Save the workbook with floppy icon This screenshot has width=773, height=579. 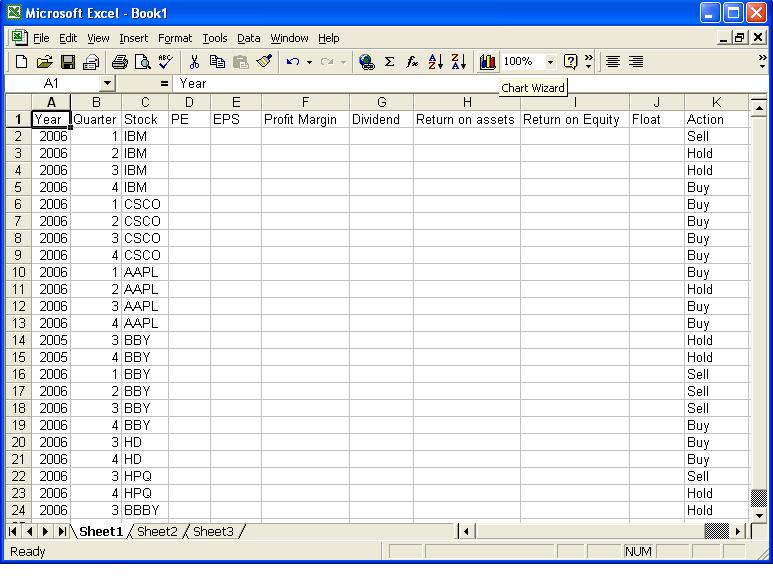pyautogui.click(x=68, y=62)
